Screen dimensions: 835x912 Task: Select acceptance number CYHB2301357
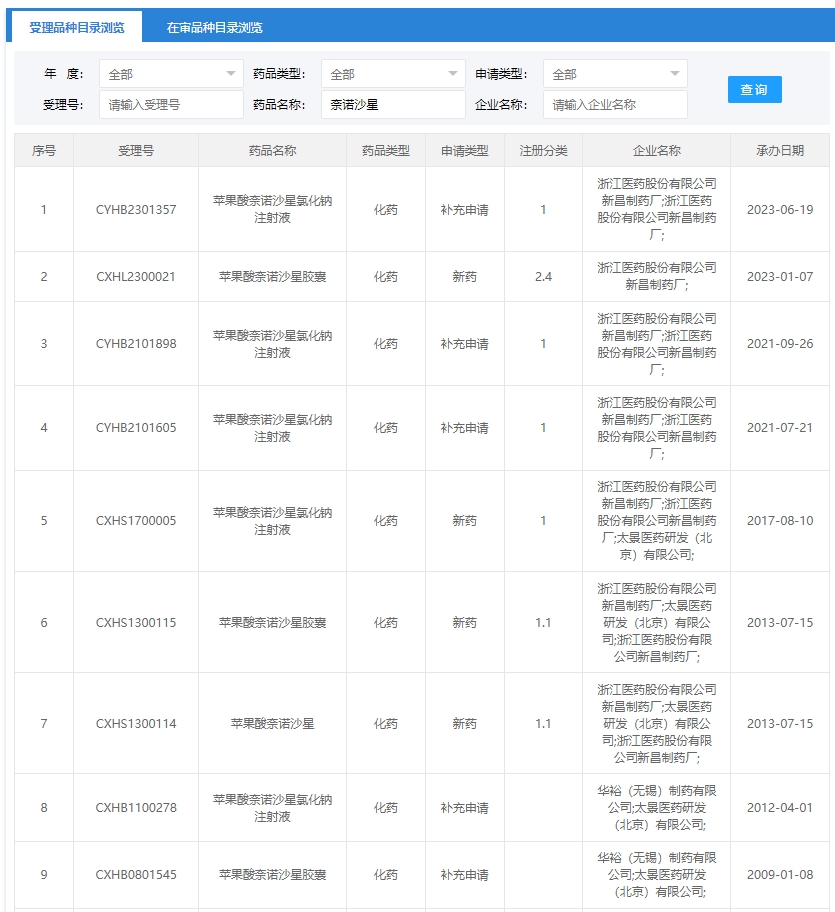(136, 209)
